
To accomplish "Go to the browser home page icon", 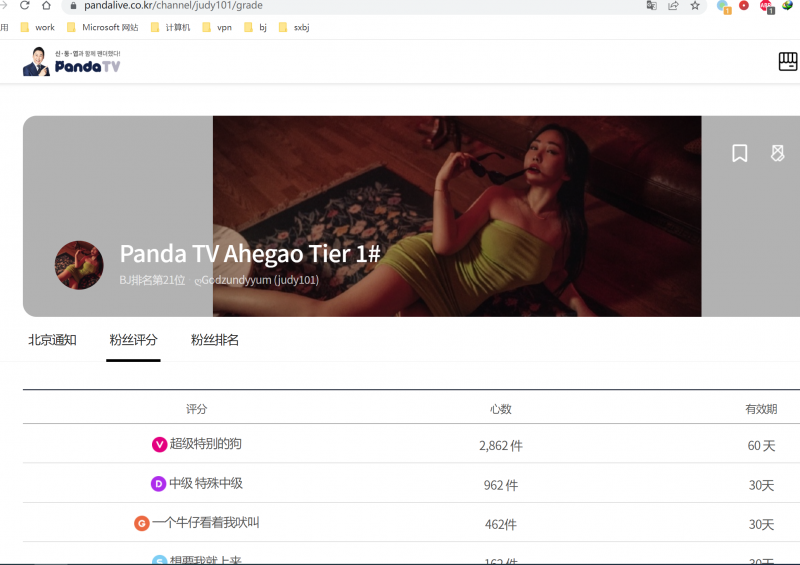I will 46,5.
